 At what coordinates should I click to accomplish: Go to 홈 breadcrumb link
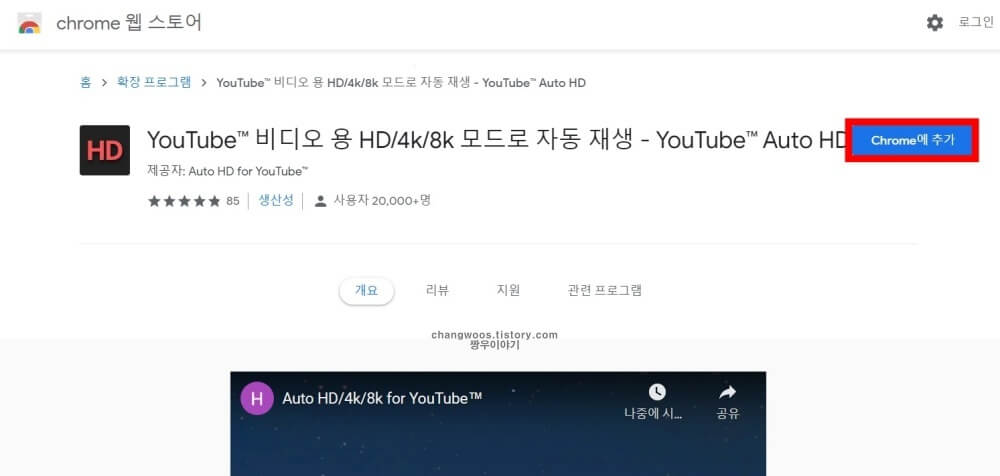point(85,82)
